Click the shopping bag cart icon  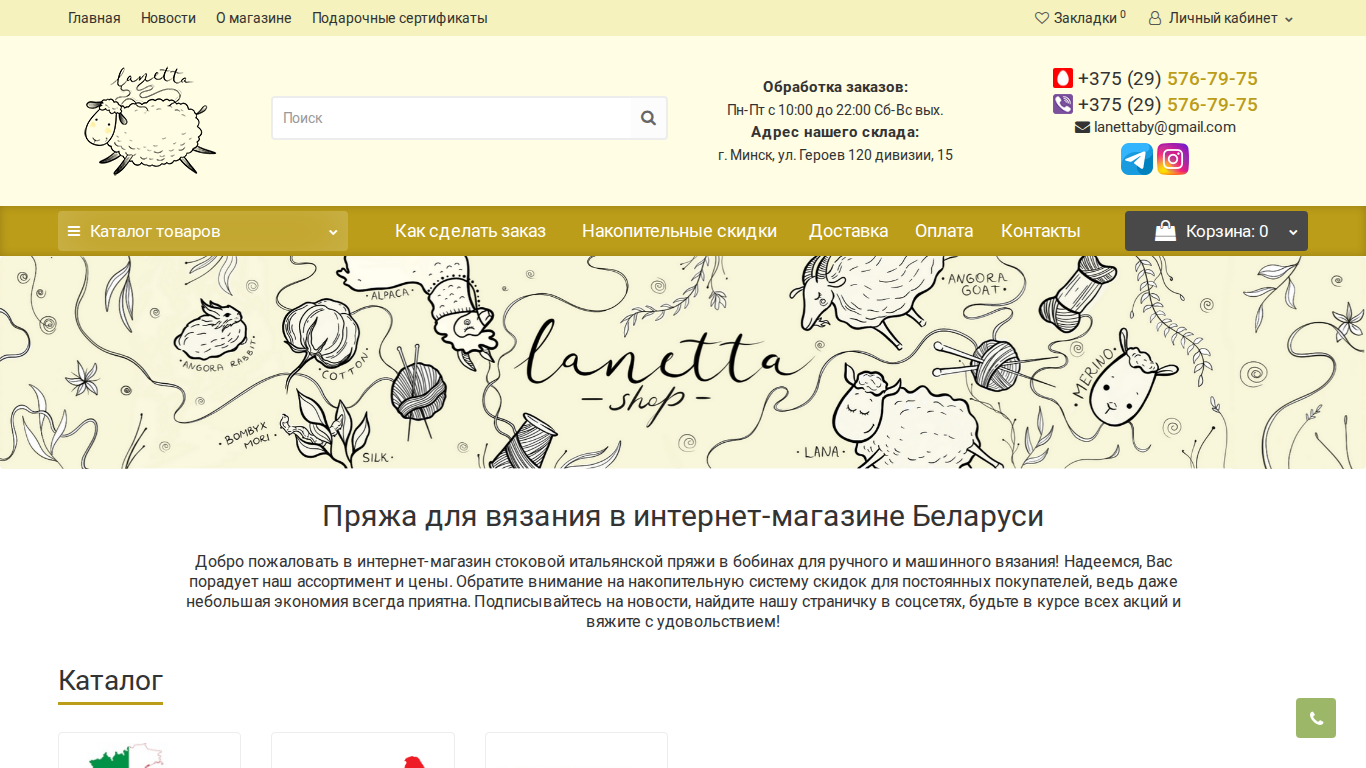[x=1165, y=231]
